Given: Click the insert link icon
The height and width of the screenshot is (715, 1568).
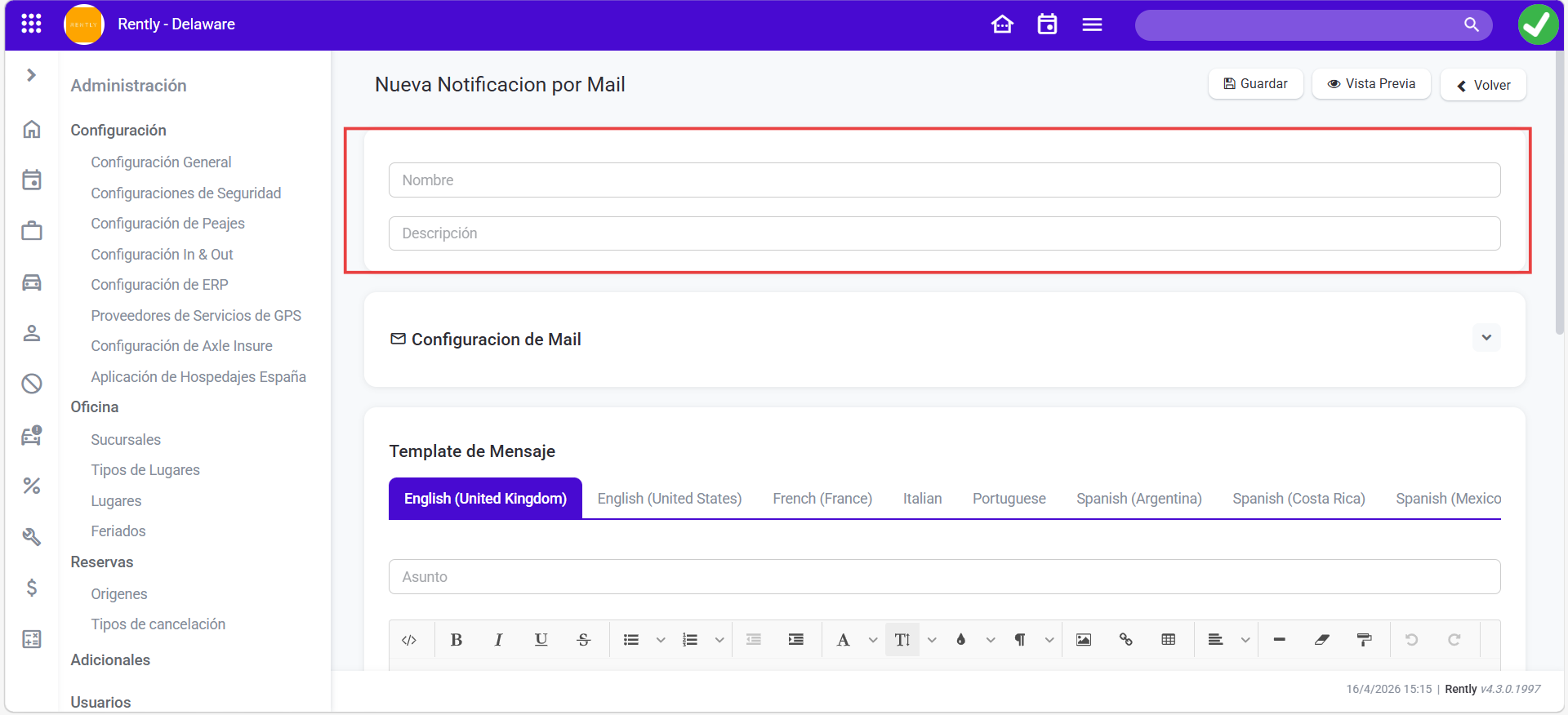Looking at the screenshot, I should coord(1126,640).
